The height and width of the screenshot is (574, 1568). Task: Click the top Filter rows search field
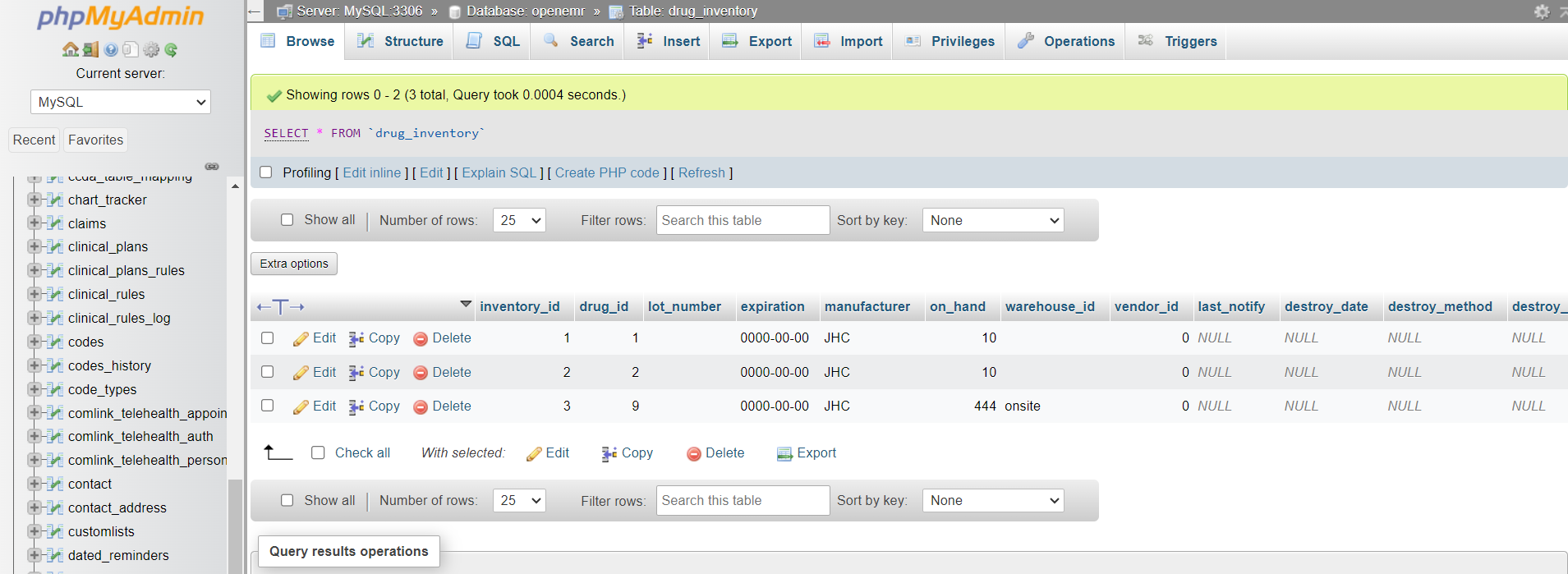point(743,220)
